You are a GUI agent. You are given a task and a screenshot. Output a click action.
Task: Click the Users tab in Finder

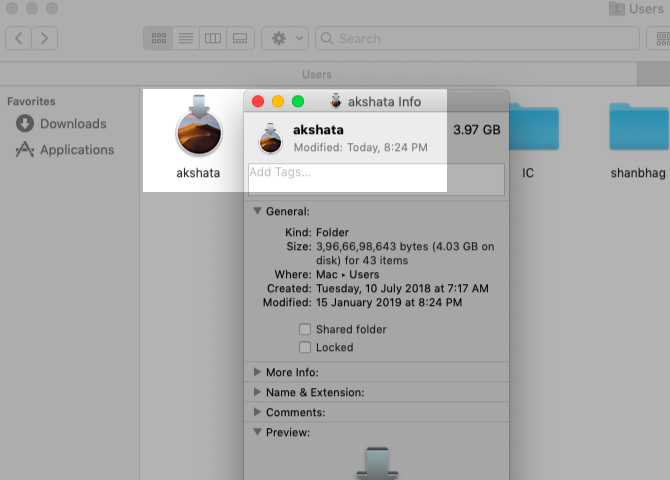(317, 74)
